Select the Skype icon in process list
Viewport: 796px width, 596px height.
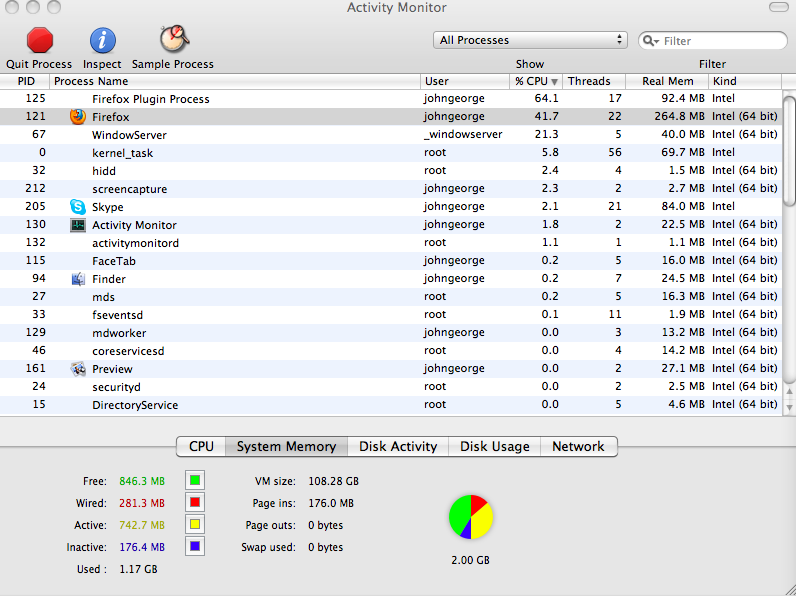[x=78, y=207]
